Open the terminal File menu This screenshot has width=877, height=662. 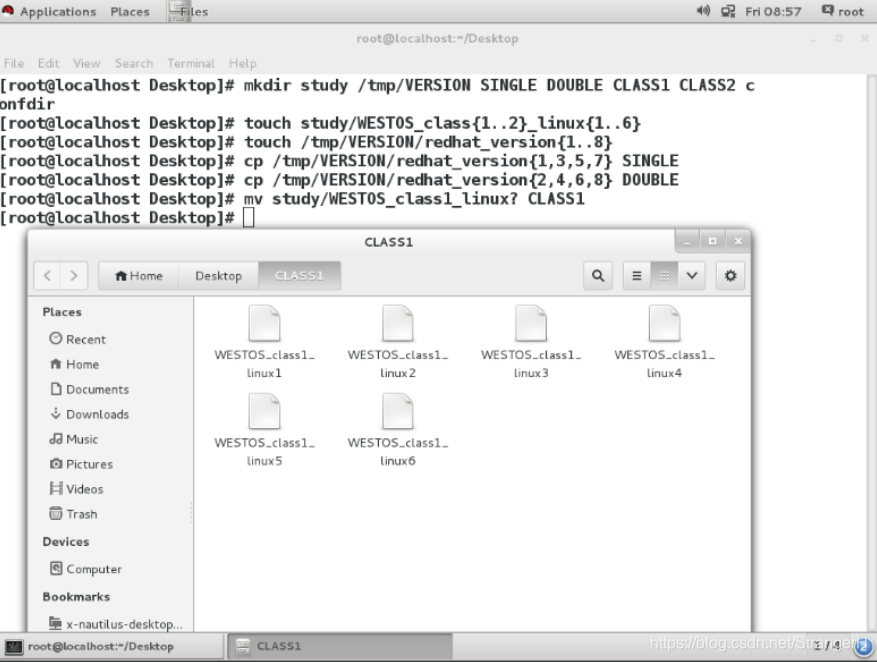point(14,63)
